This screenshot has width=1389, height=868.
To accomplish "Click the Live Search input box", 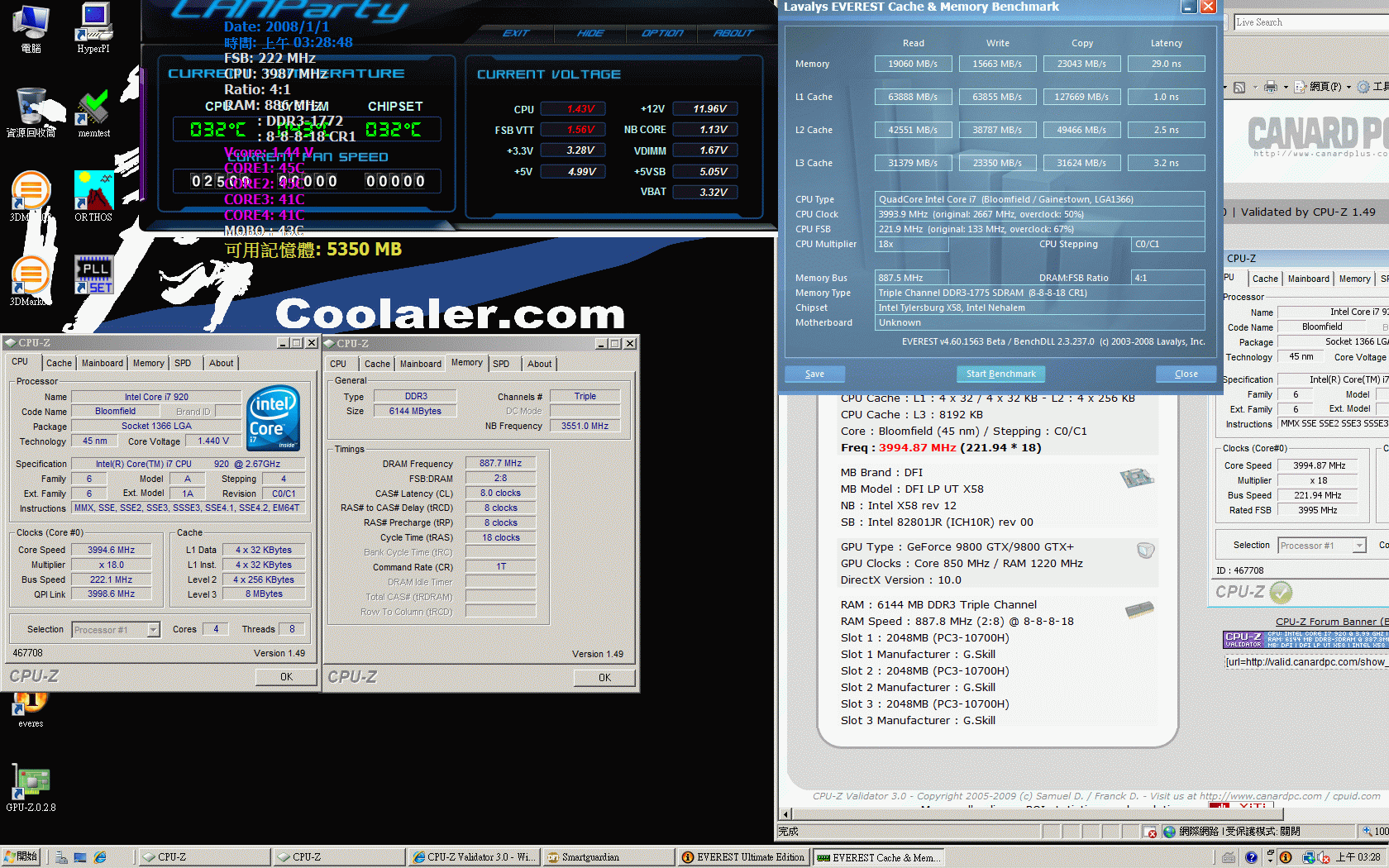I will pyautogui.click(x=1310, y=22).
